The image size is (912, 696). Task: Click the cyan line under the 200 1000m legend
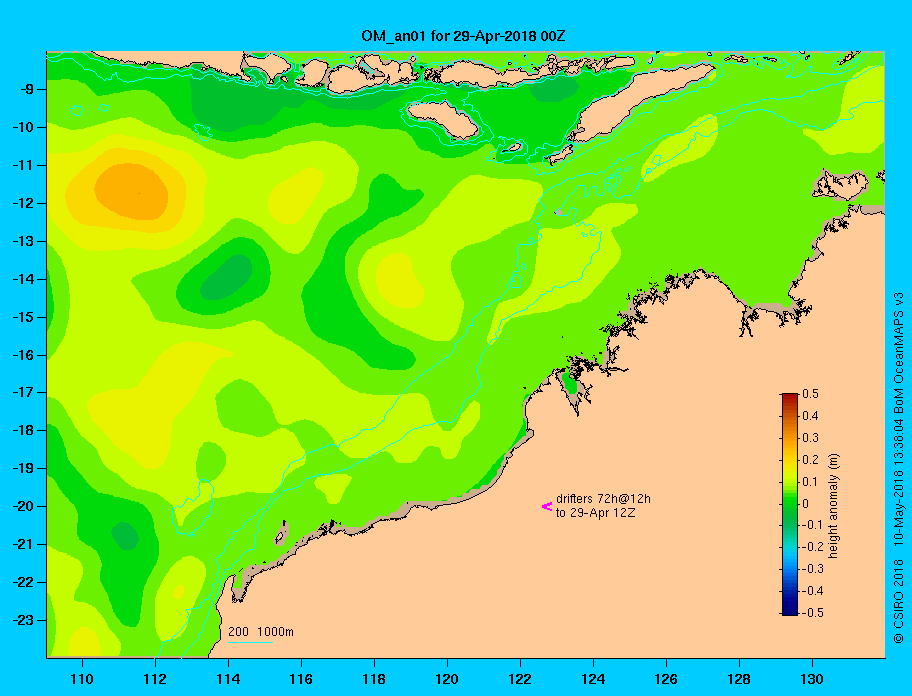pos(250,642)
